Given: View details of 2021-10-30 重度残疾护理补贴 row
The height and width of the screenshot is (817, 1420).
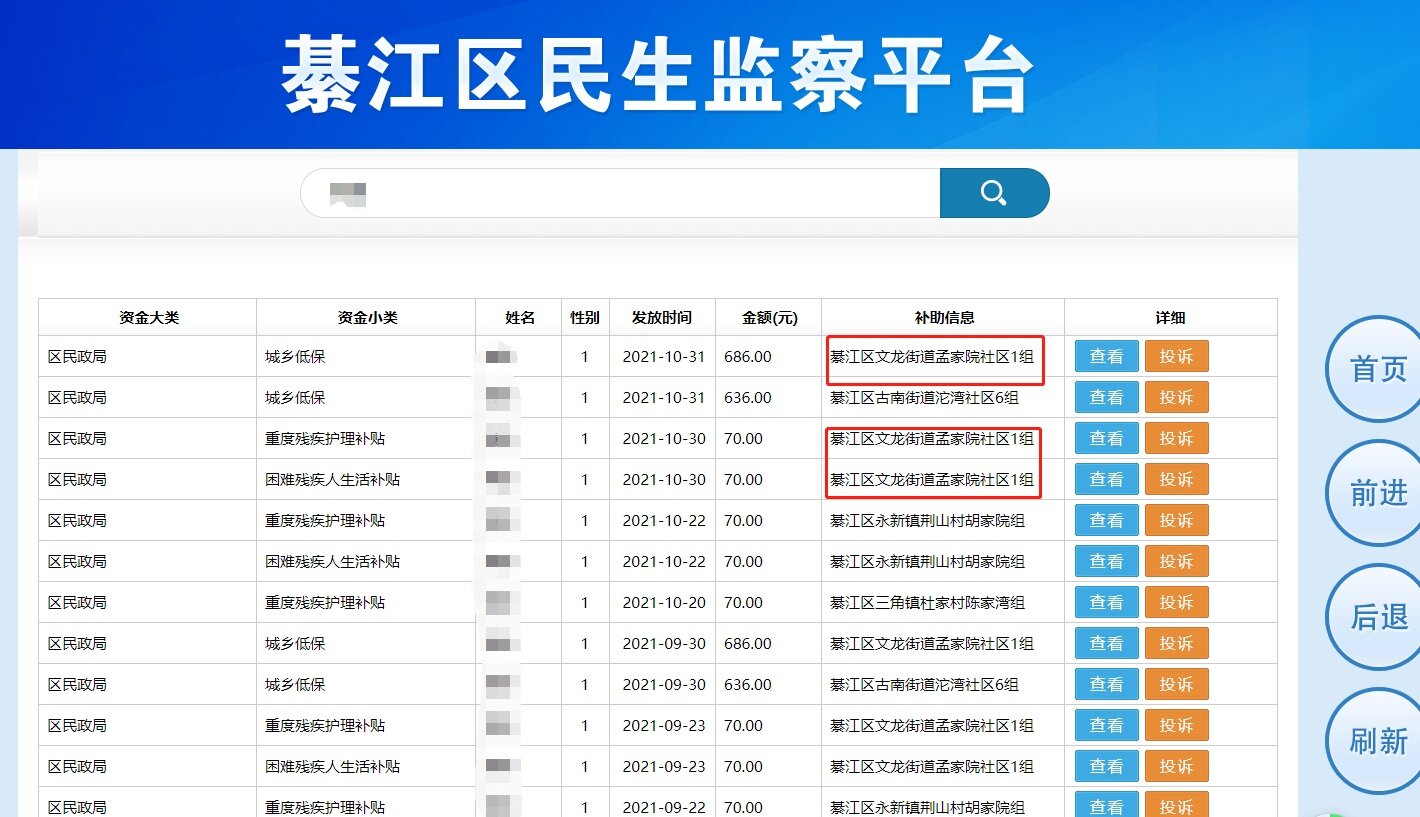Looking at the screenshot, I should [x=1106, y=438].
